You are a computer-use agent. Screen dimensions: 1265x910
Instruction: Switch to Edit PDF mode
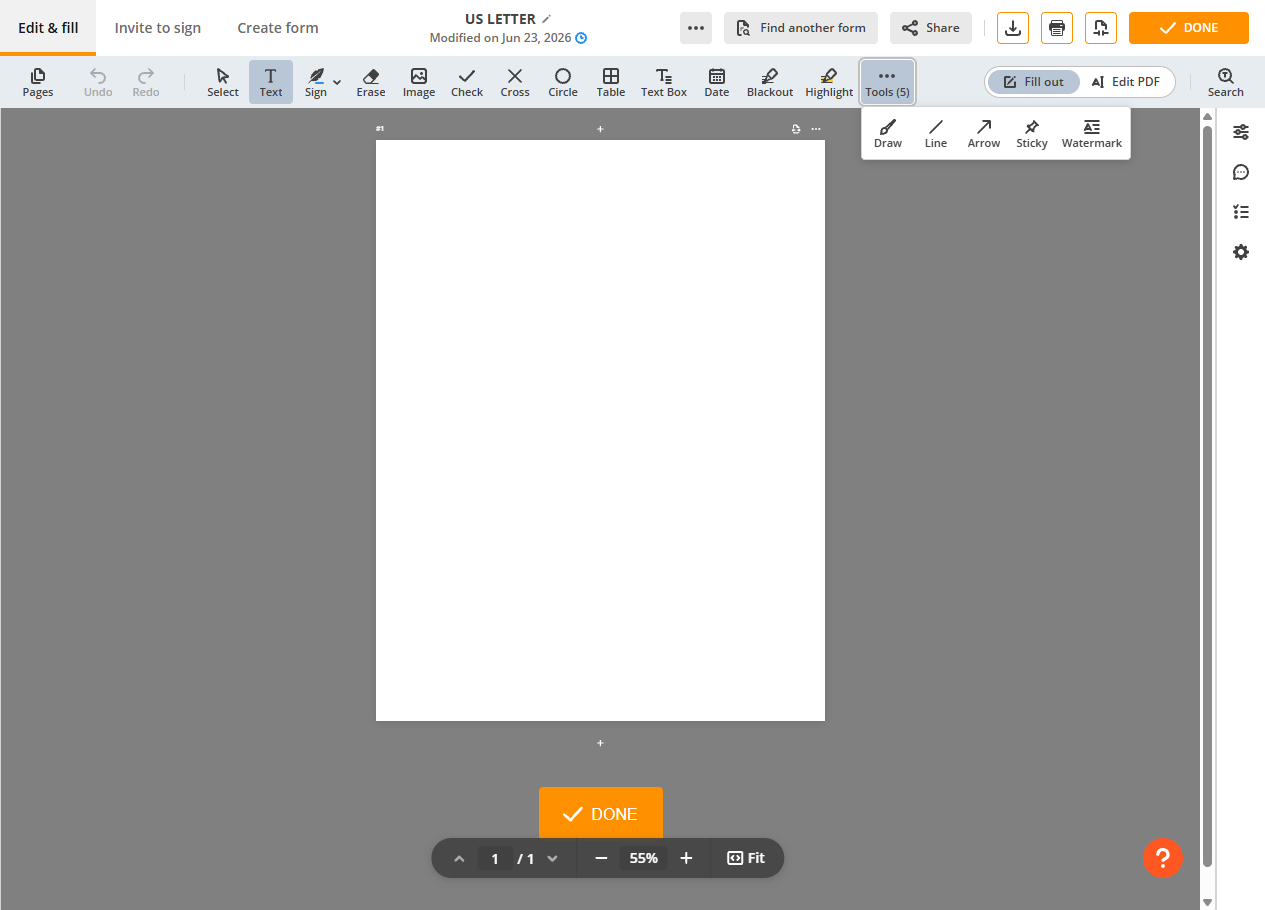[1126, 82]
